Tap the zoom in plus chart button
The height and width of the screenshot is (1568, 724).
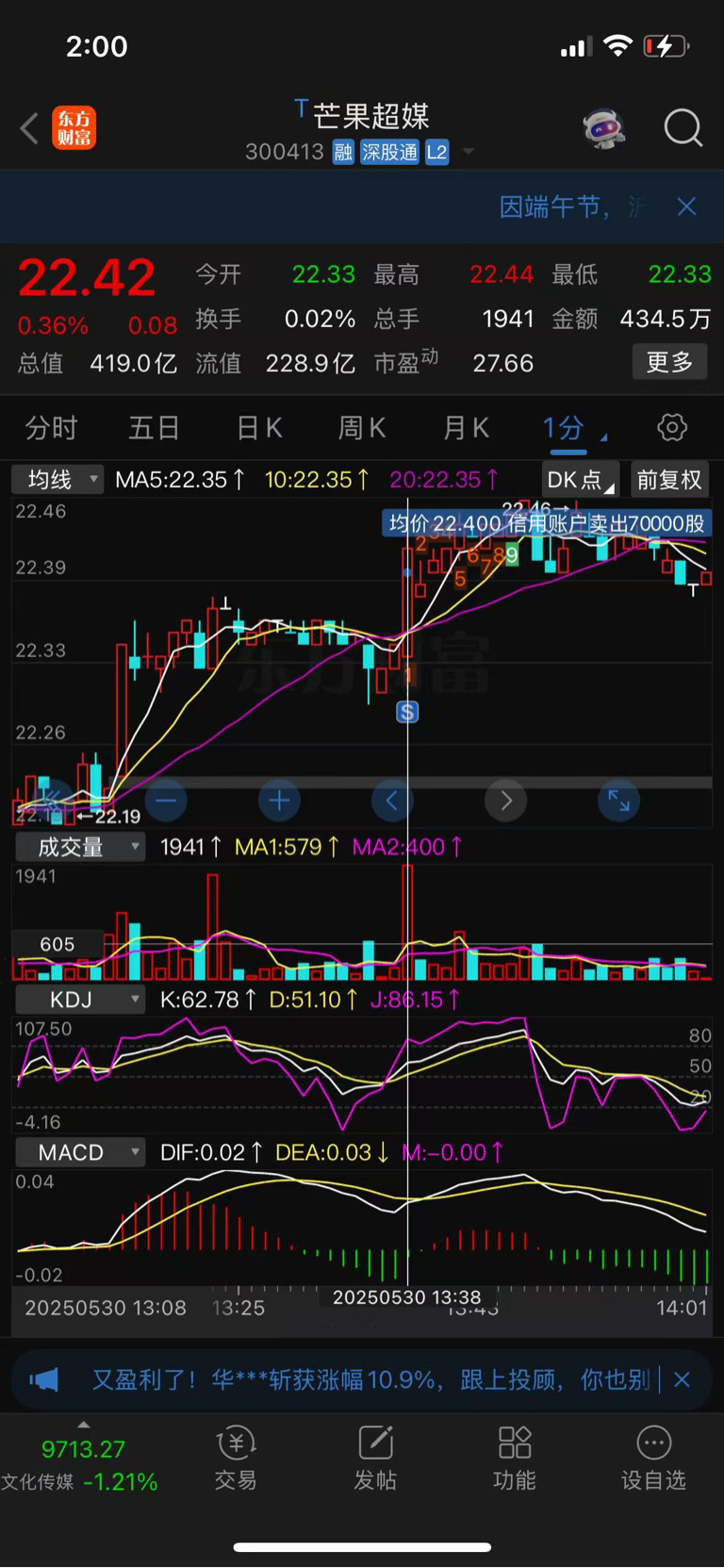pyautogui.click(x=279, y=801)
